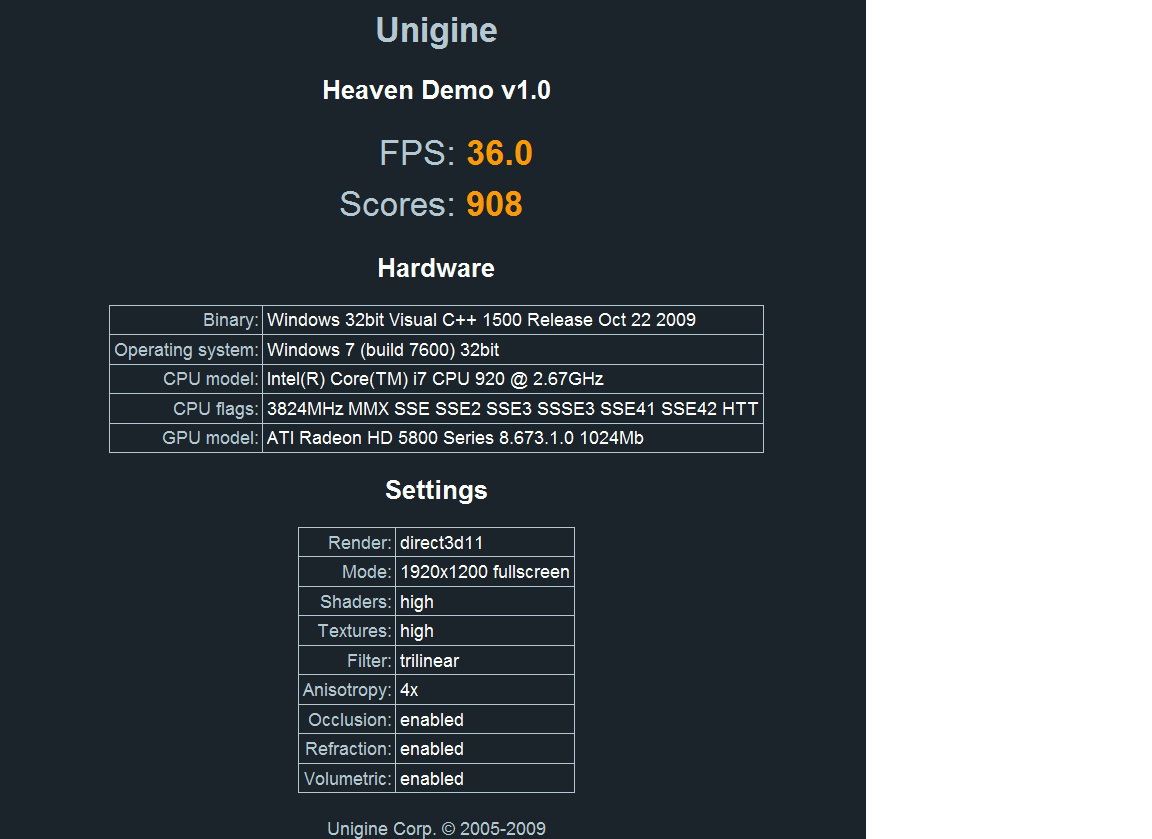The height and width of the screenshot is (839, 1152).
Task: Select the Anisotropy: label cell
Action: pyautogui.click(x=347, y=690)
